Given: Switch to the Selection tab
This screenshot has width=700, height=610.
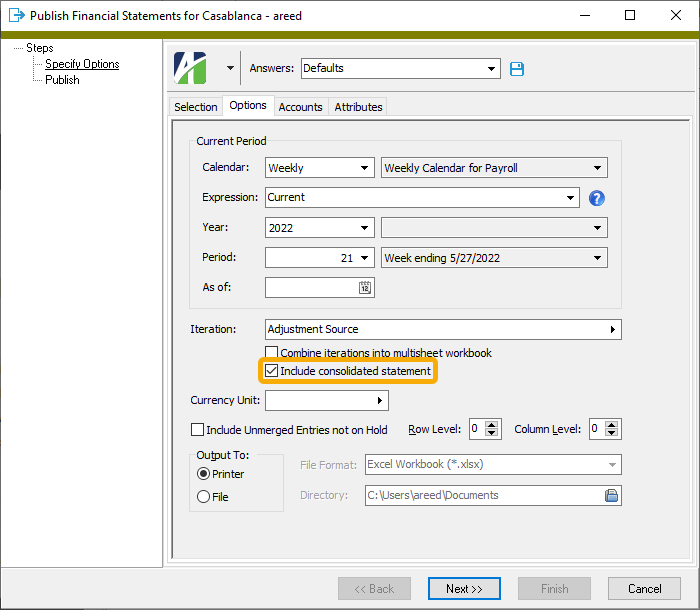Looking at the screenshot, I should click(x=196, y=107).
